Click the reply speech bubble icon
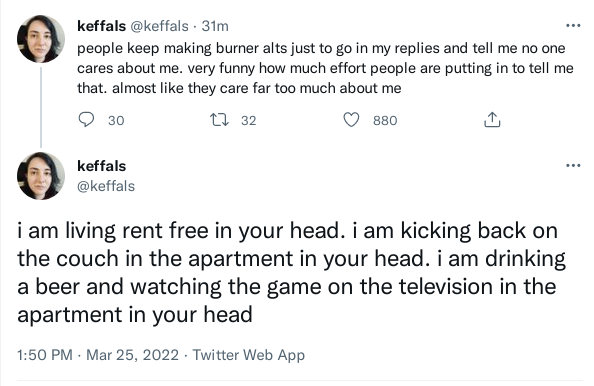594x386 pixels. [86, 120]
